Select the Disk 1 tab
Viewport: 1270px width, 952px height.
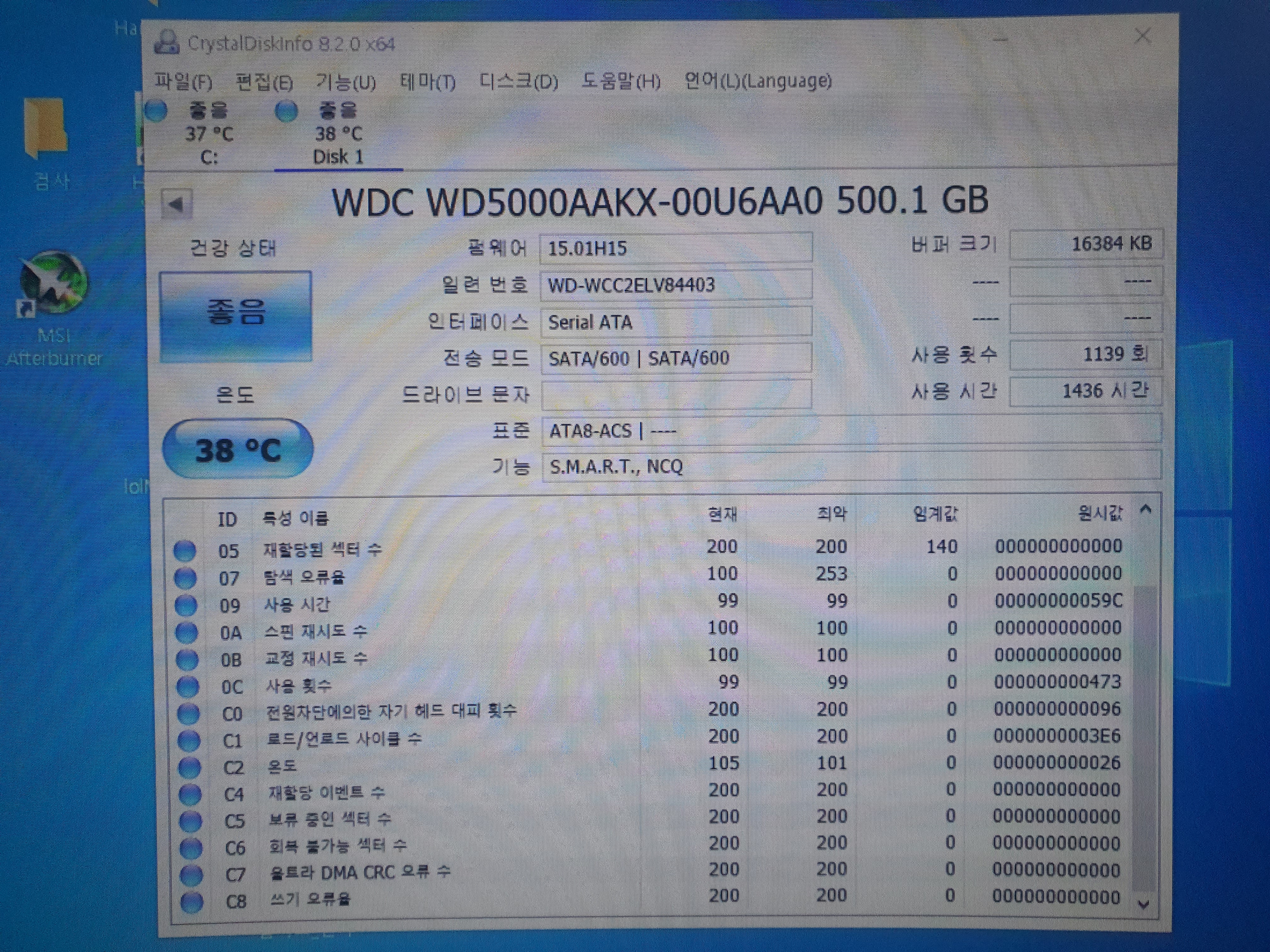point(338,134)
